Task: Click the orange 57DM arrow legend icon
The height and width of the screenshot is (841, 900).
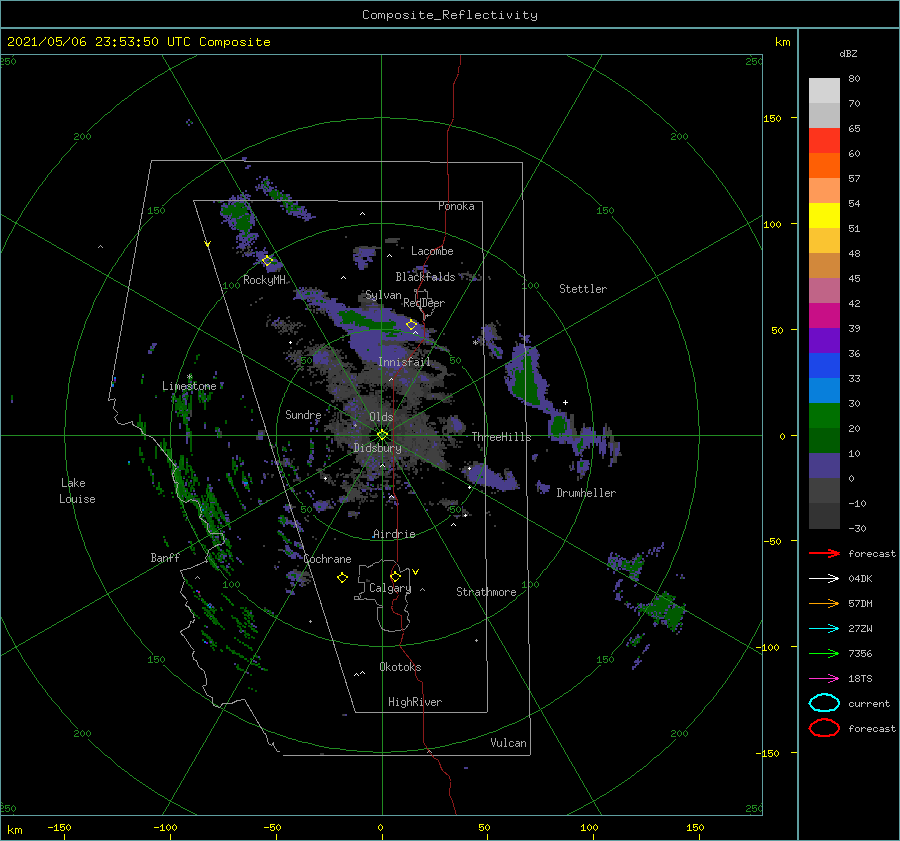Action: (824, 603)
